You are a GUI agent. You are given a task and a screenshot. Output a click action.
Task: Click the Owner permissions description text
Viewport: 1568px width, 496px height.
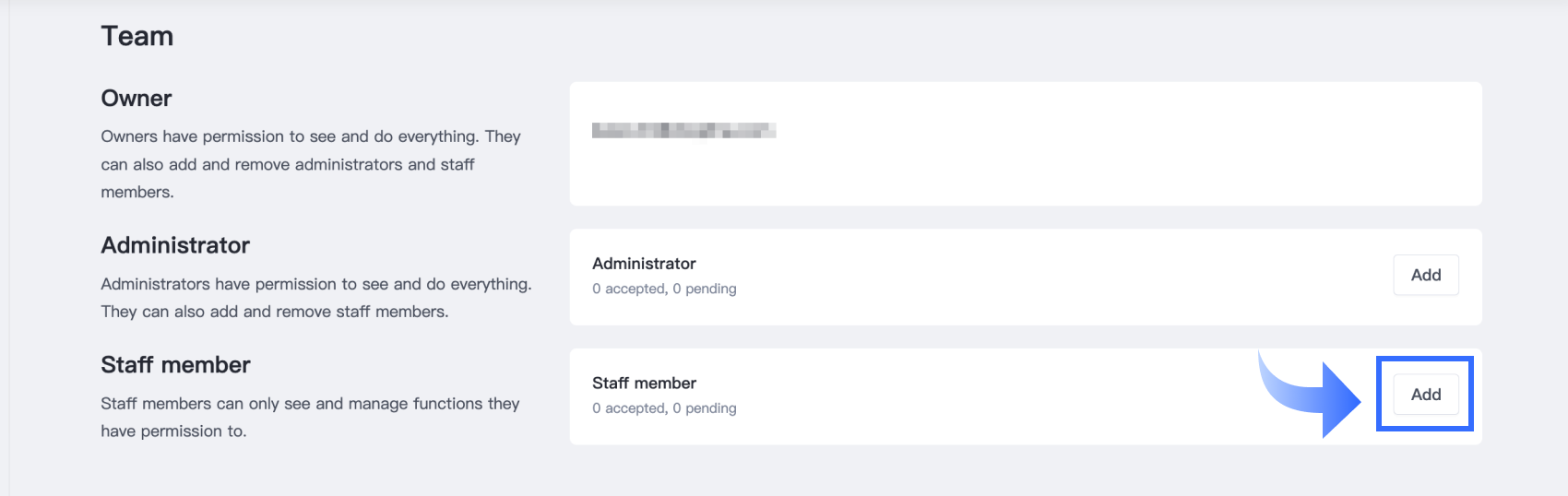tap(310, 164)
